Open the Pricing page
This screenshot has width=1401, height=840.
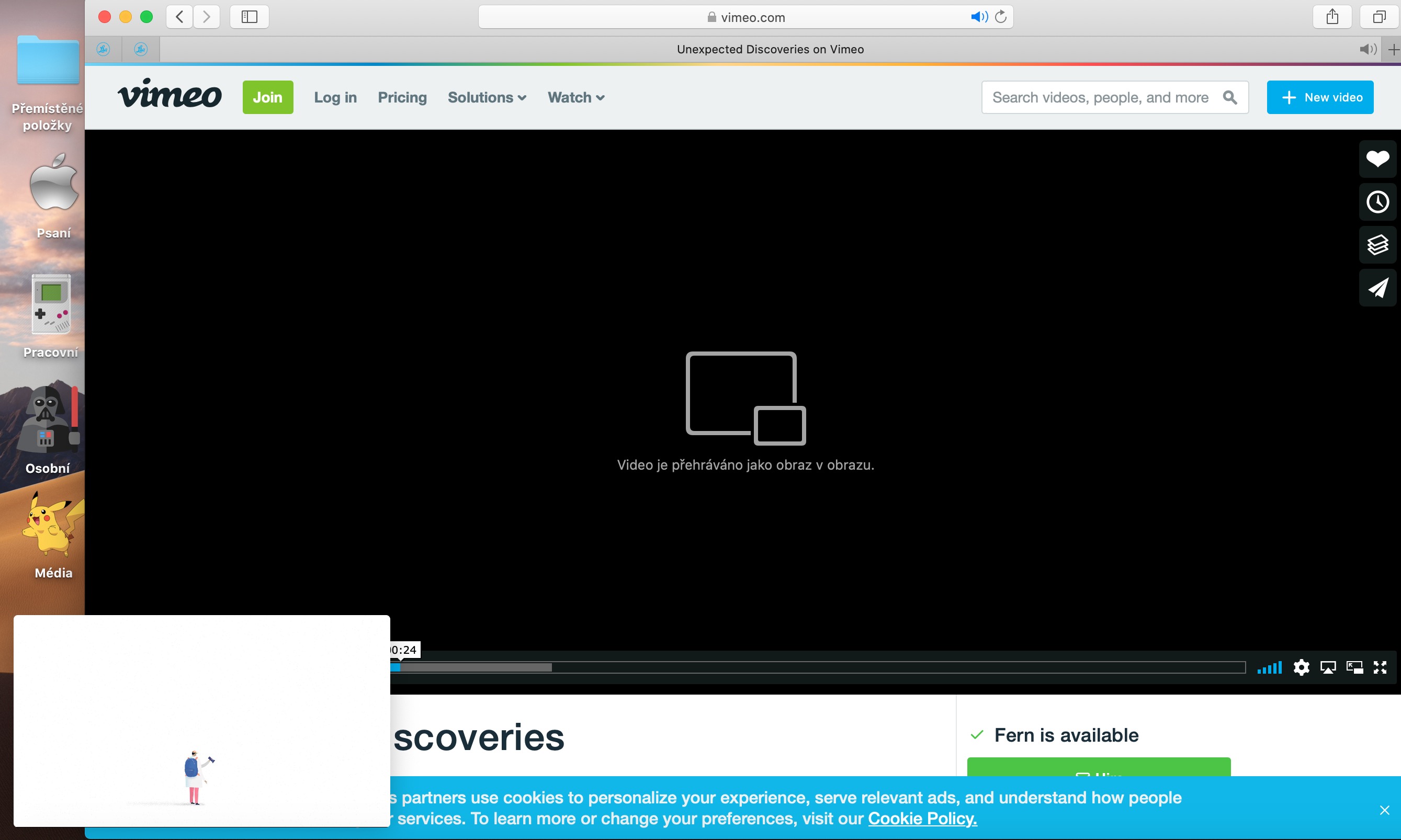click(x=402, y=97)
